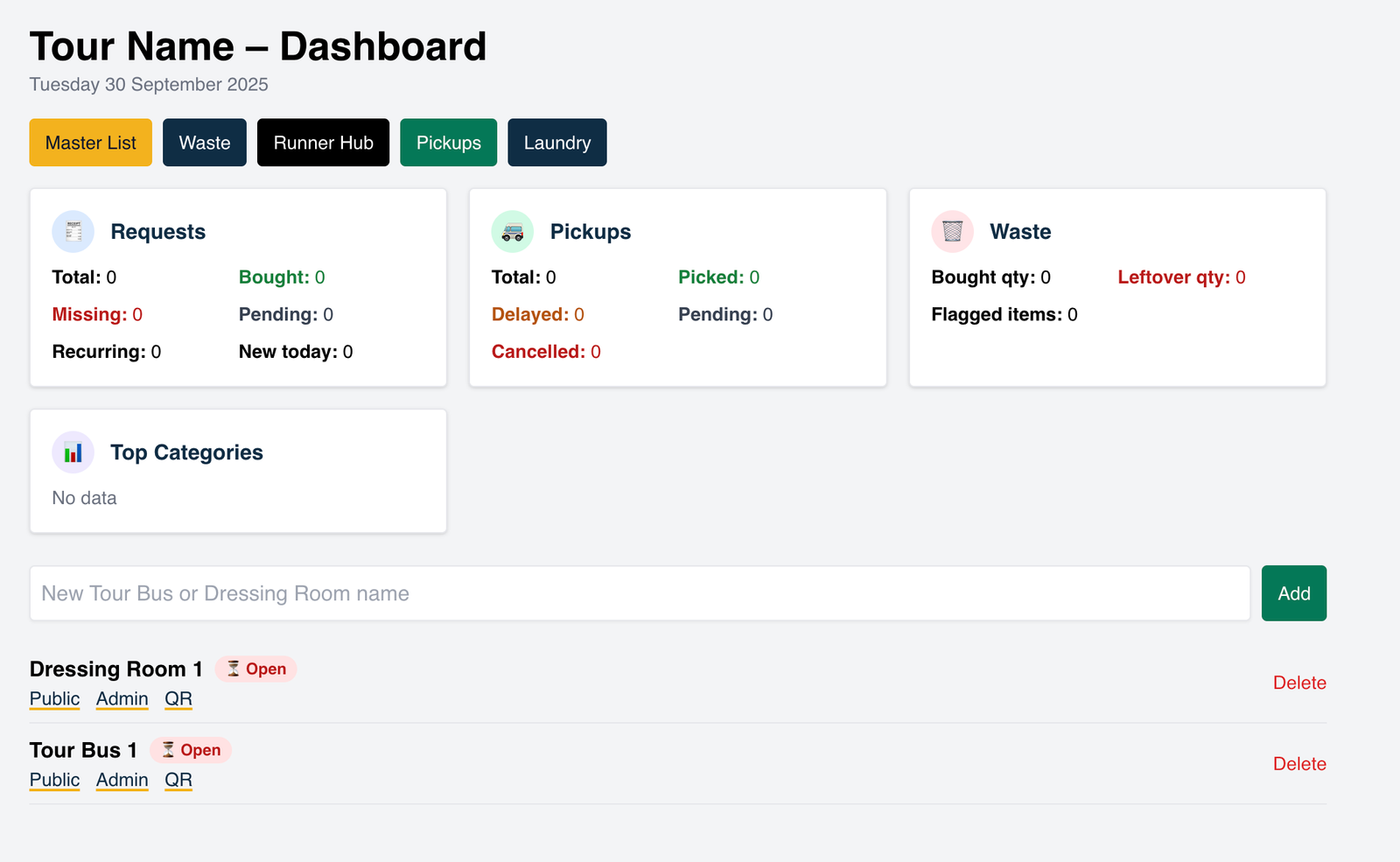The image size is (1400, 862).
Task: Click the Waste trash bin icon
Action: point(952,232)
